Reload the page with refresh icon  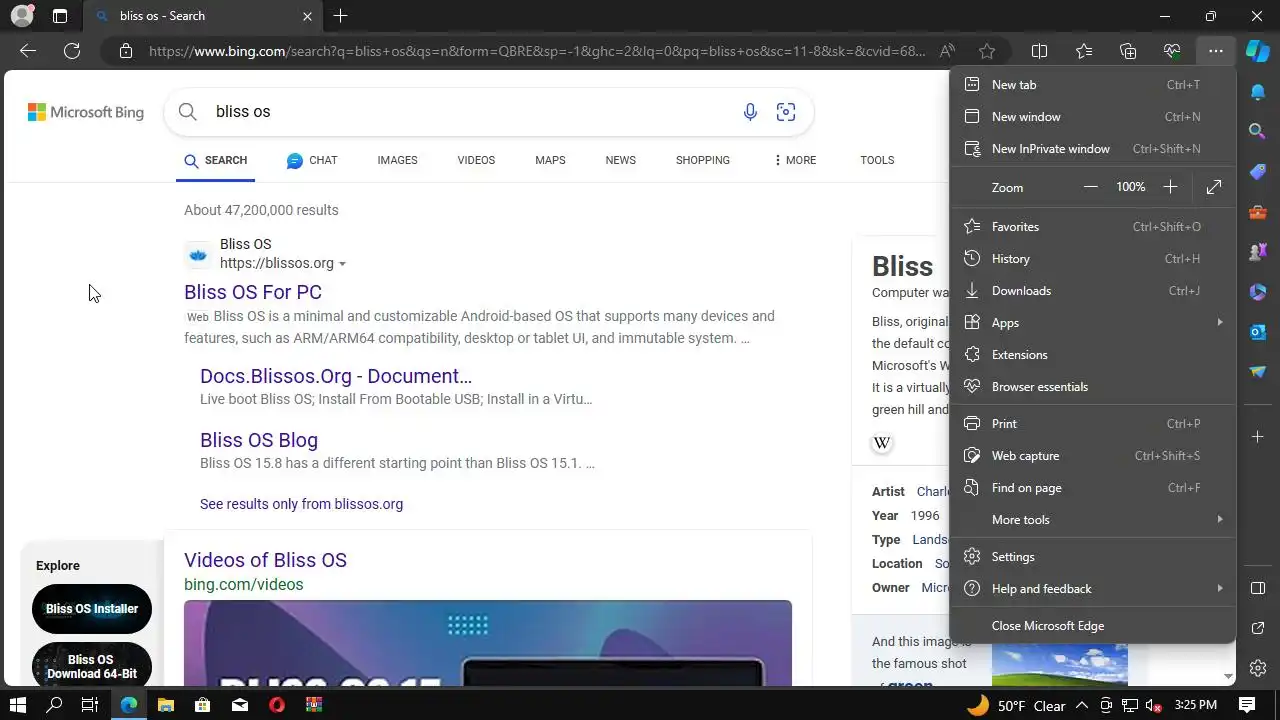click(72, 51)
